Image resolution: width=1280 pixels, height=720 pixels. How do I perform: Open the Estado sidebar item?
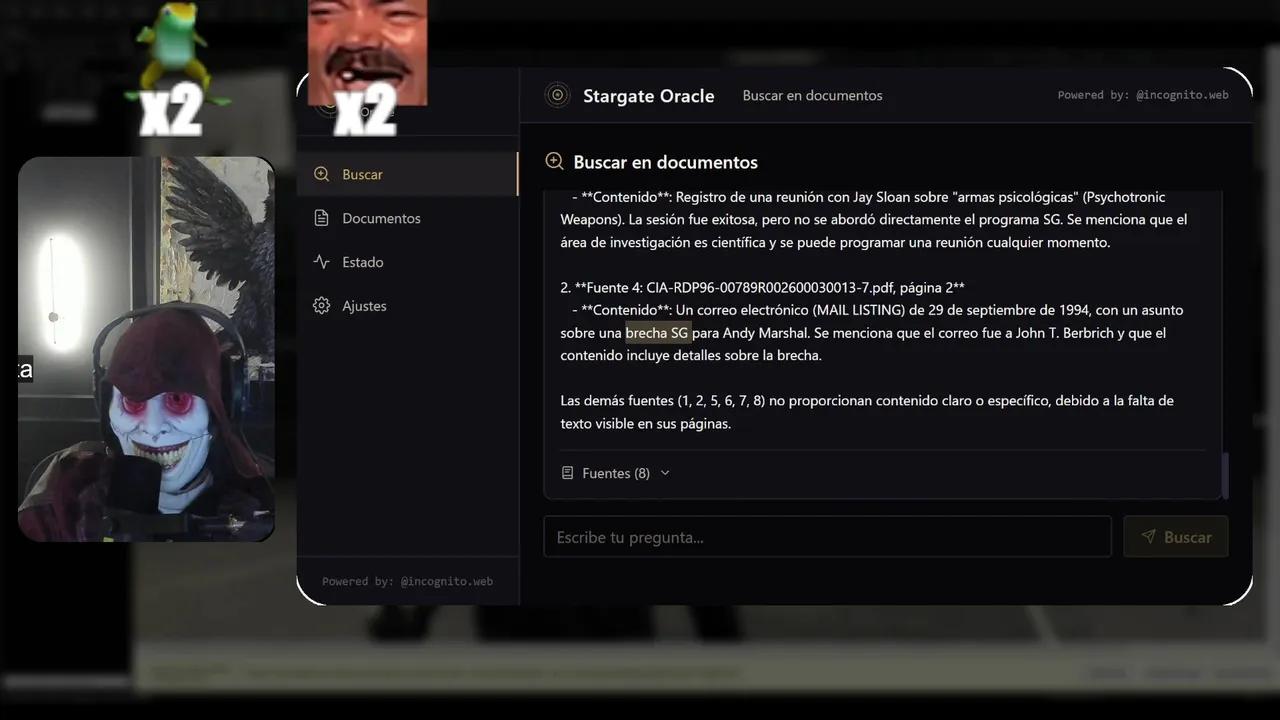(408, 262)
